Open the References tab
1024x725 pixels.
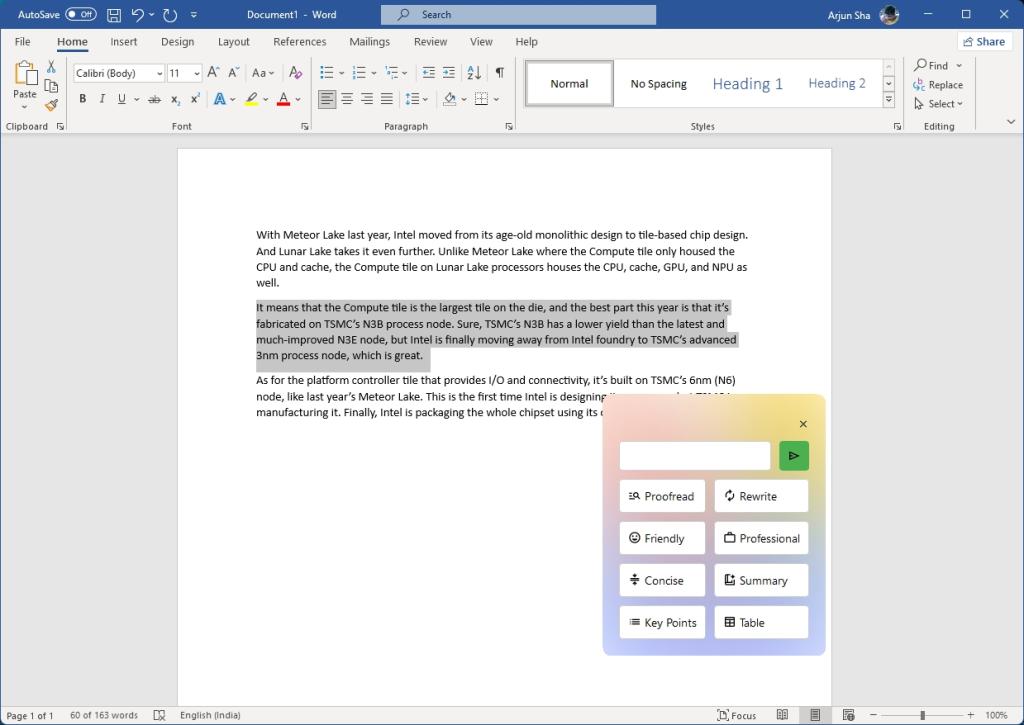pos(299,41)
